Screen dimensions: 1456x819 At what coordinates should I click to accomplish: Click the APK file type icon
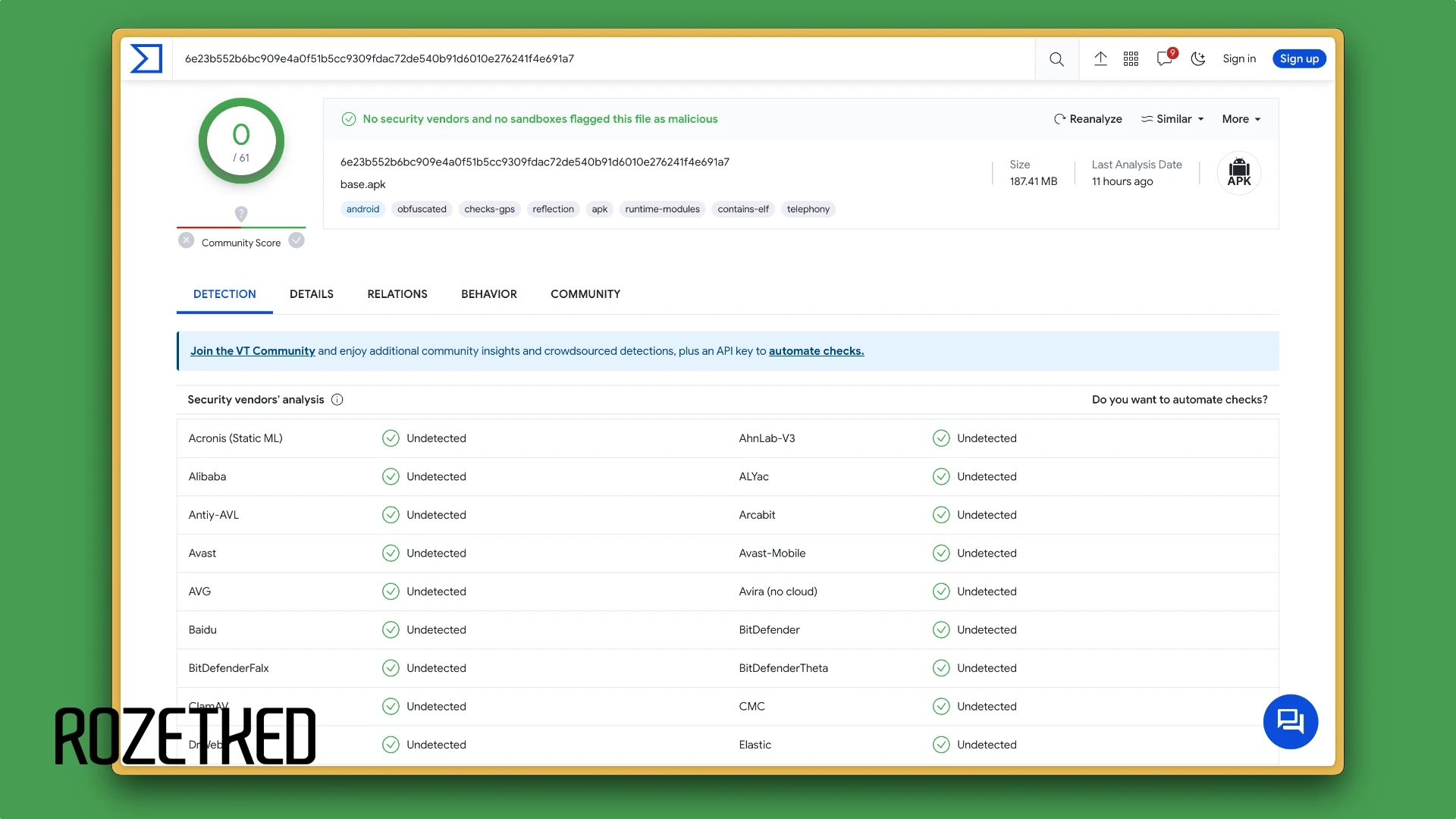(1239, 173)
